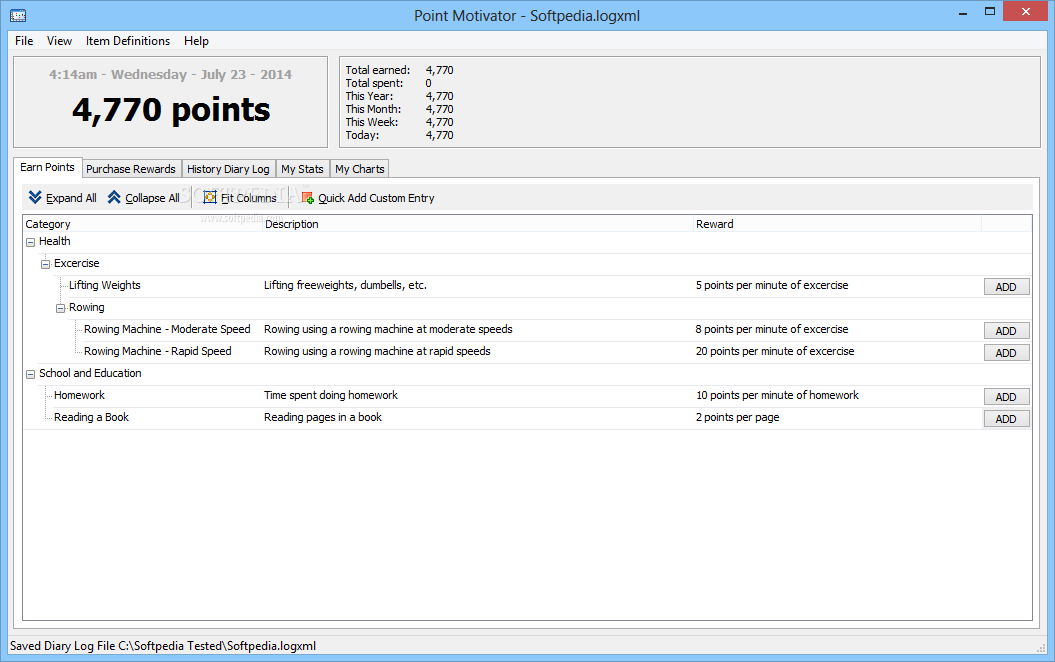Screen dimensions: 1055x662
Task: Click the 'Saved Diary Log File' status bar text
Action: pos(163,646)
